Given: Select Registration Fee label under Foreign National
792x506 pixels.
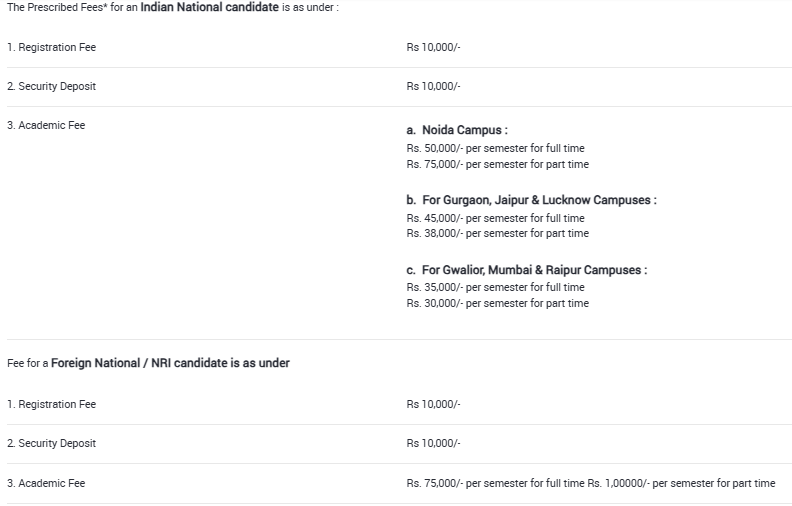Looking at the screenshot, I should pos(51,404).
